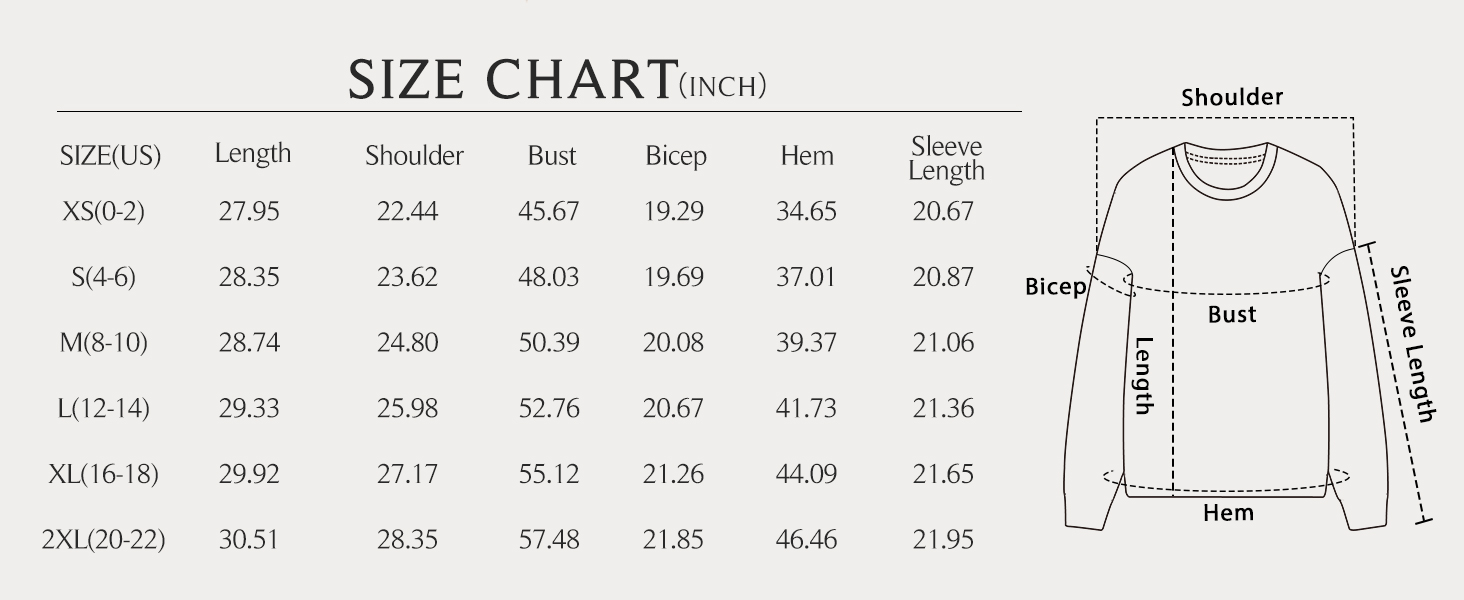Choose the L(12-14) size row label
1464x600 pixels.
coord(104,408)
